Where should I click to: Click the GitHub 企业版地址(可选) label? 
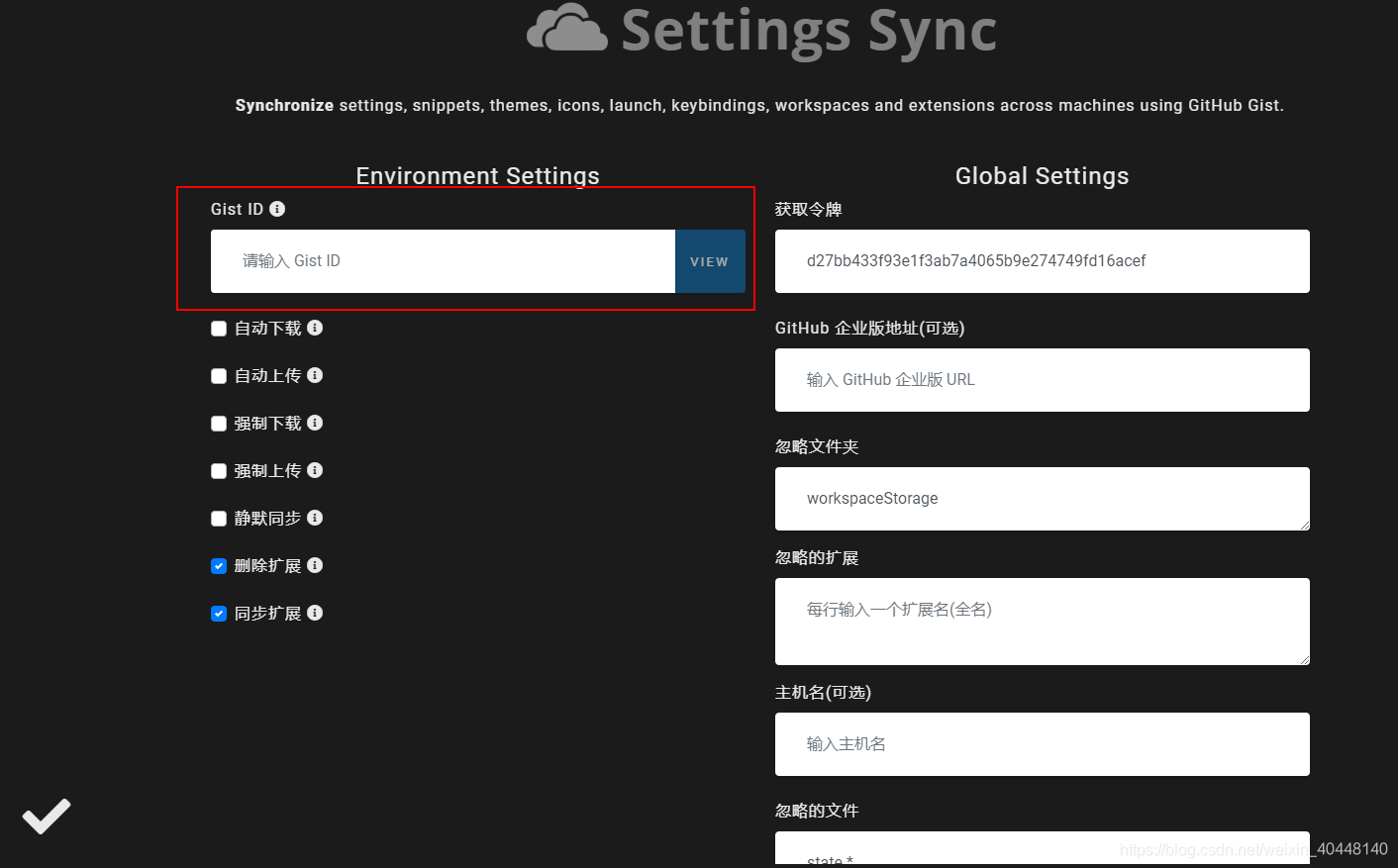pos(869,329)
